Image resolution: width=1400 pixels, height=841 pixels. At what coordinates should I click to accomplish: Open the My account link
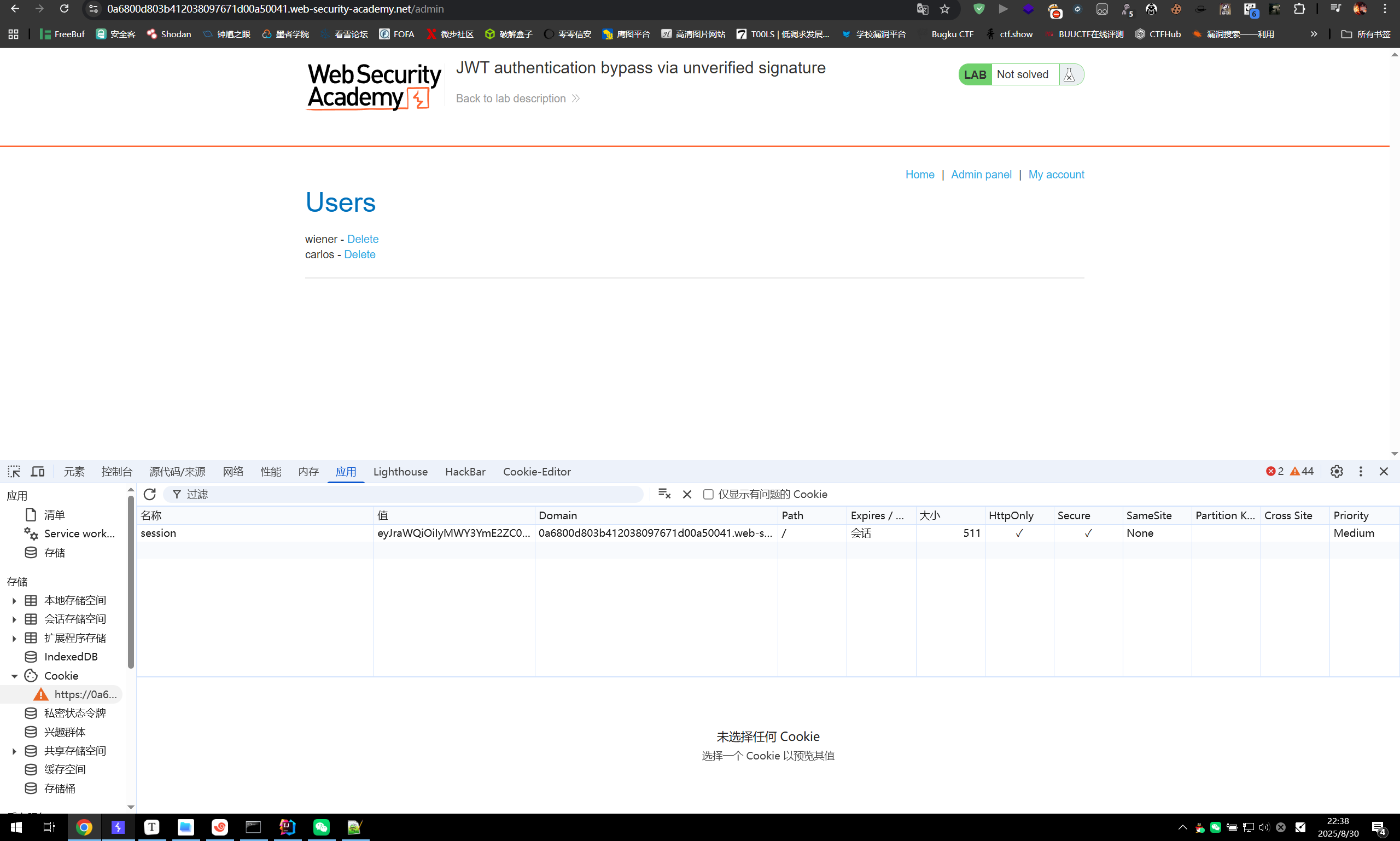tap(1055, 175)
